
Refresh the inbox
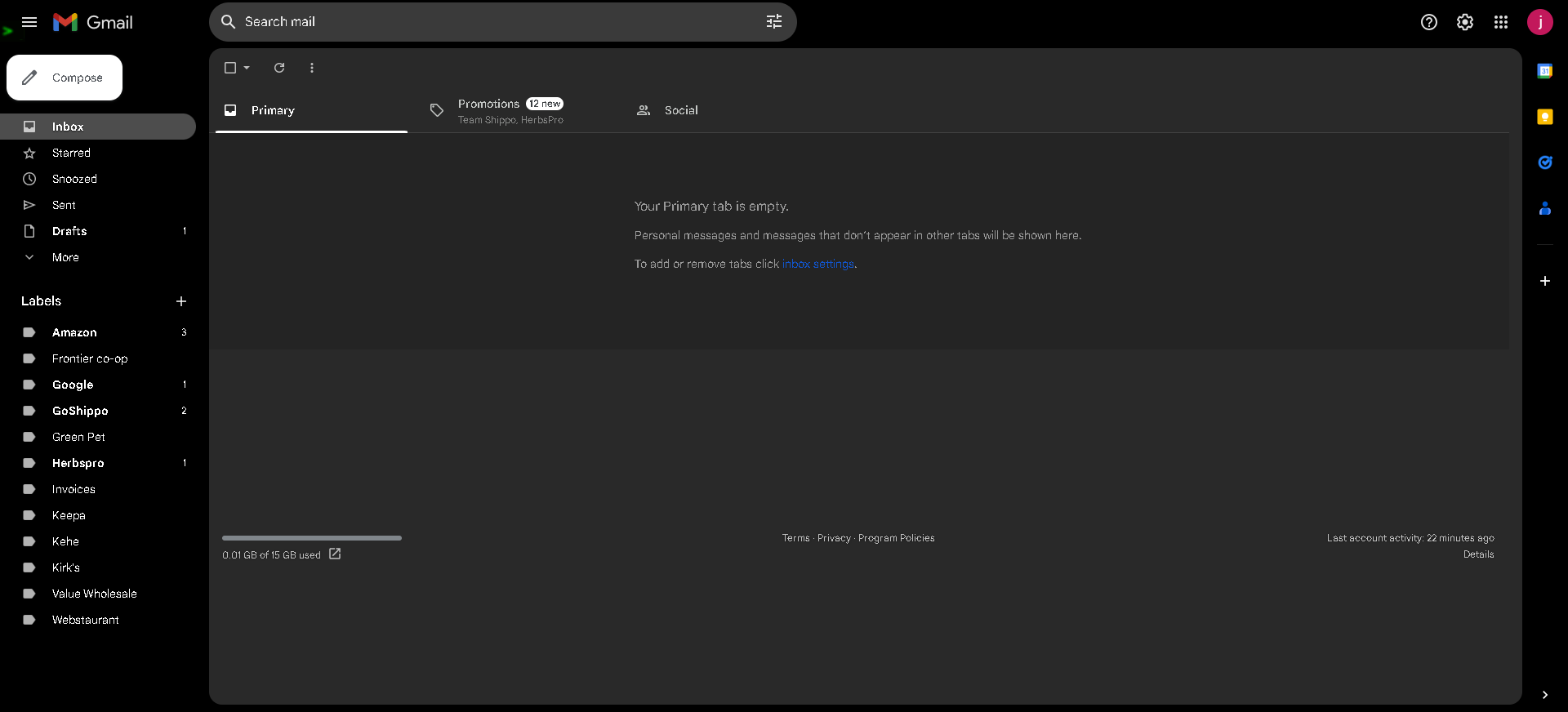coord(279,68)
